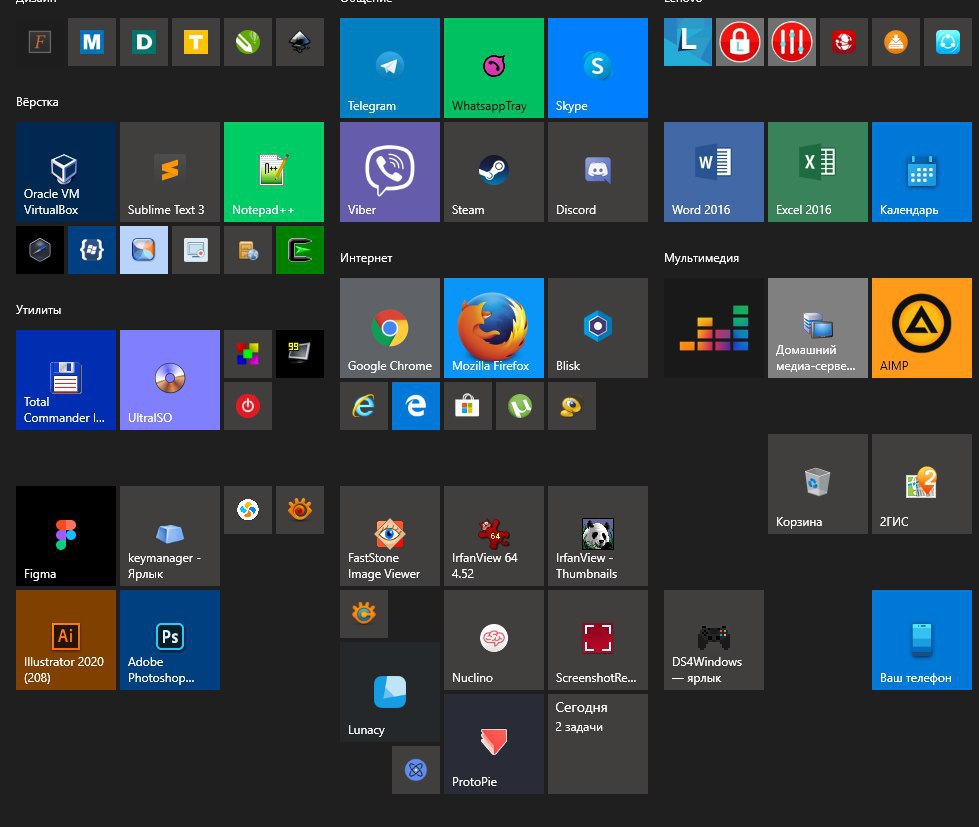The image size is (979, 827).
Task: Launch Excel 2016
Action: [x=818, y=172]
